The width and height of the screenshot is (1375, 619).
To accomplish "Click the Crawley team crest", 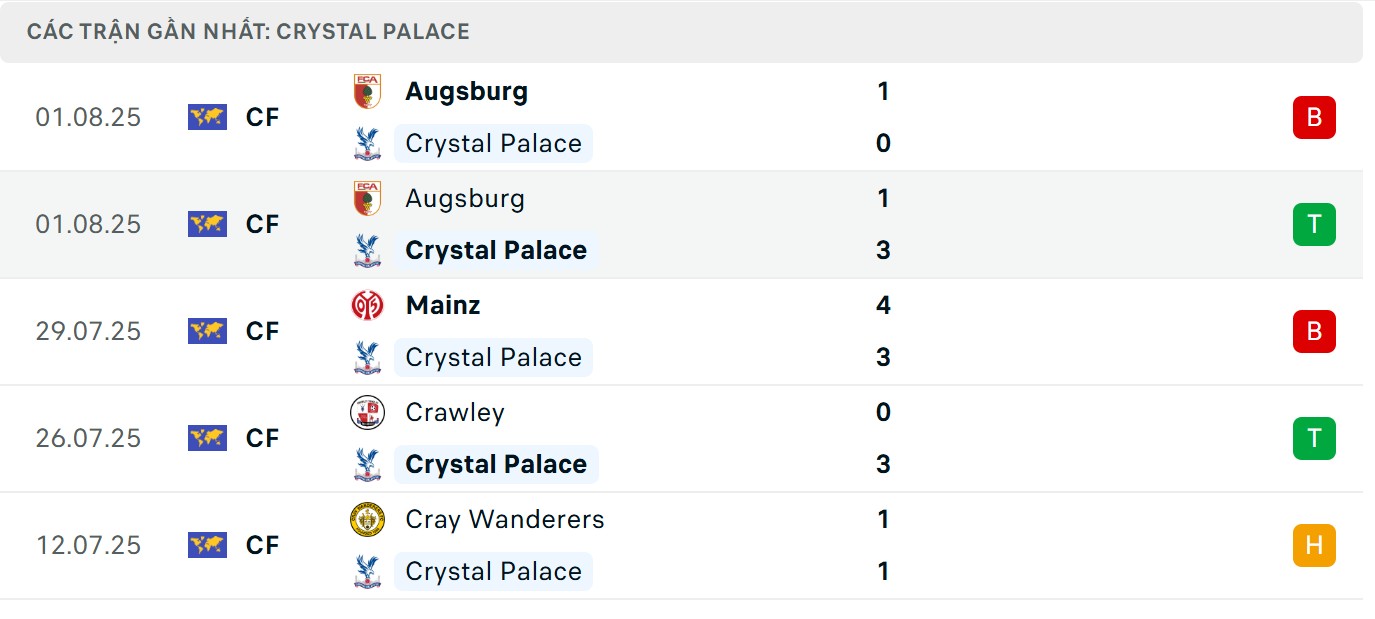I will [x=367, y=413].
